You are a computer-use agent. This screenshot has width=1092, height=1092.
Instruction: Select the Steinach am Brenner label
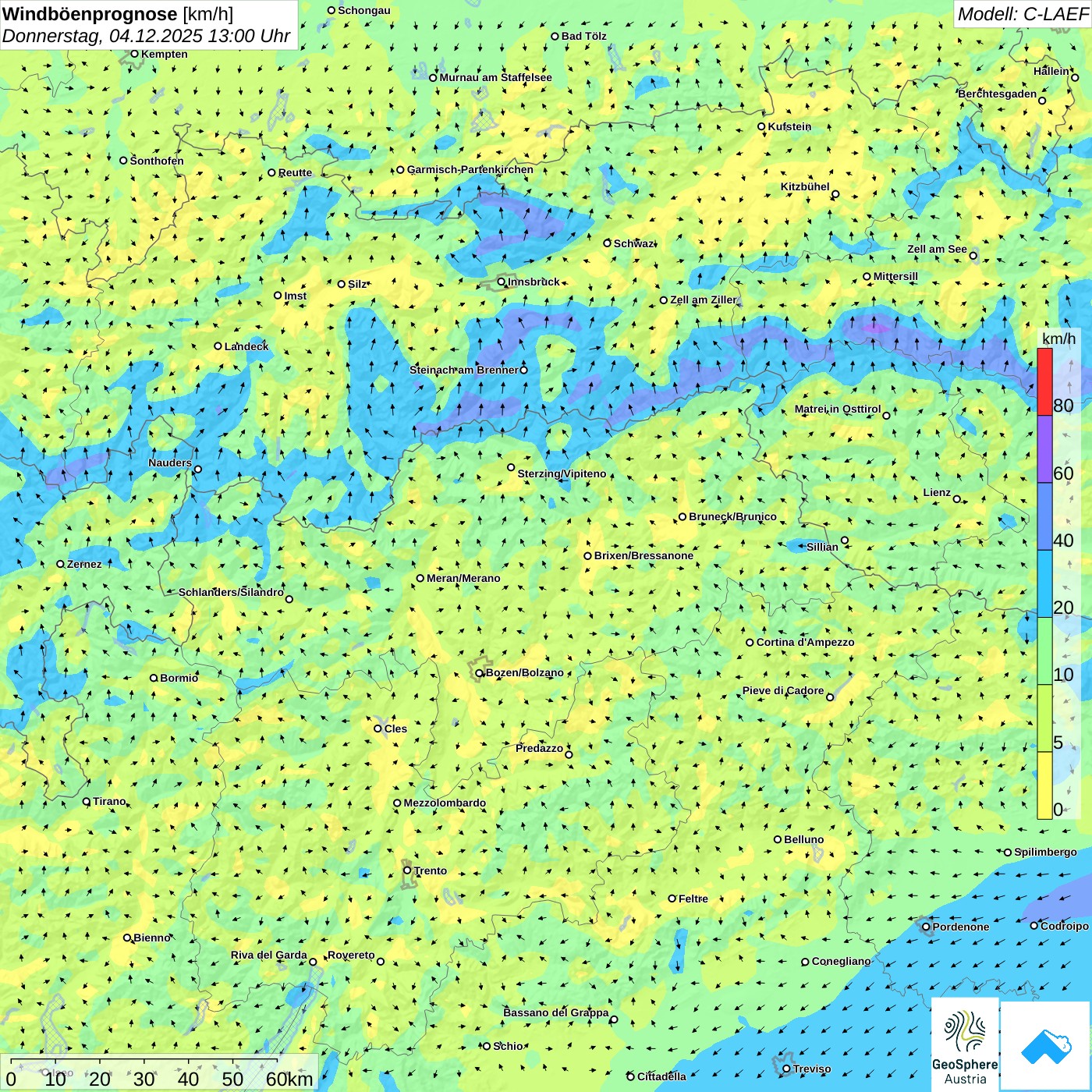[x=463, y=370]
